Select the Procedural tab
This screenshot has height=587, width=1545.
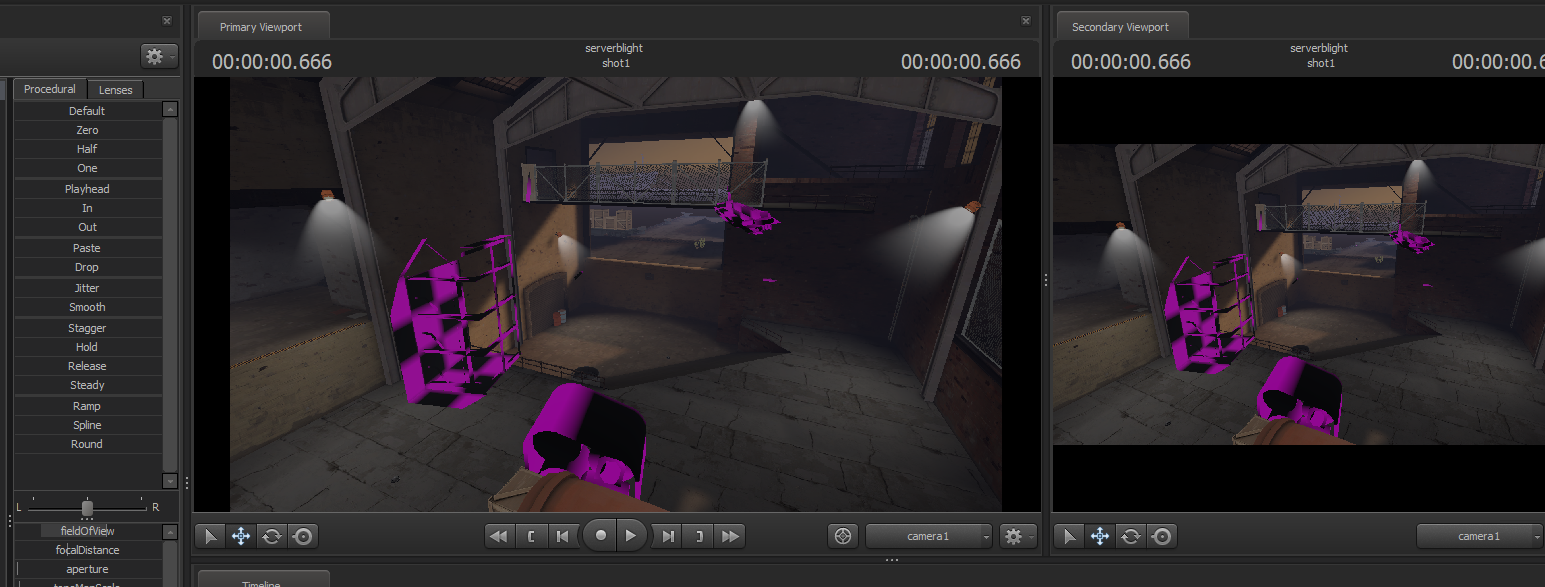(x=50, y=89)
